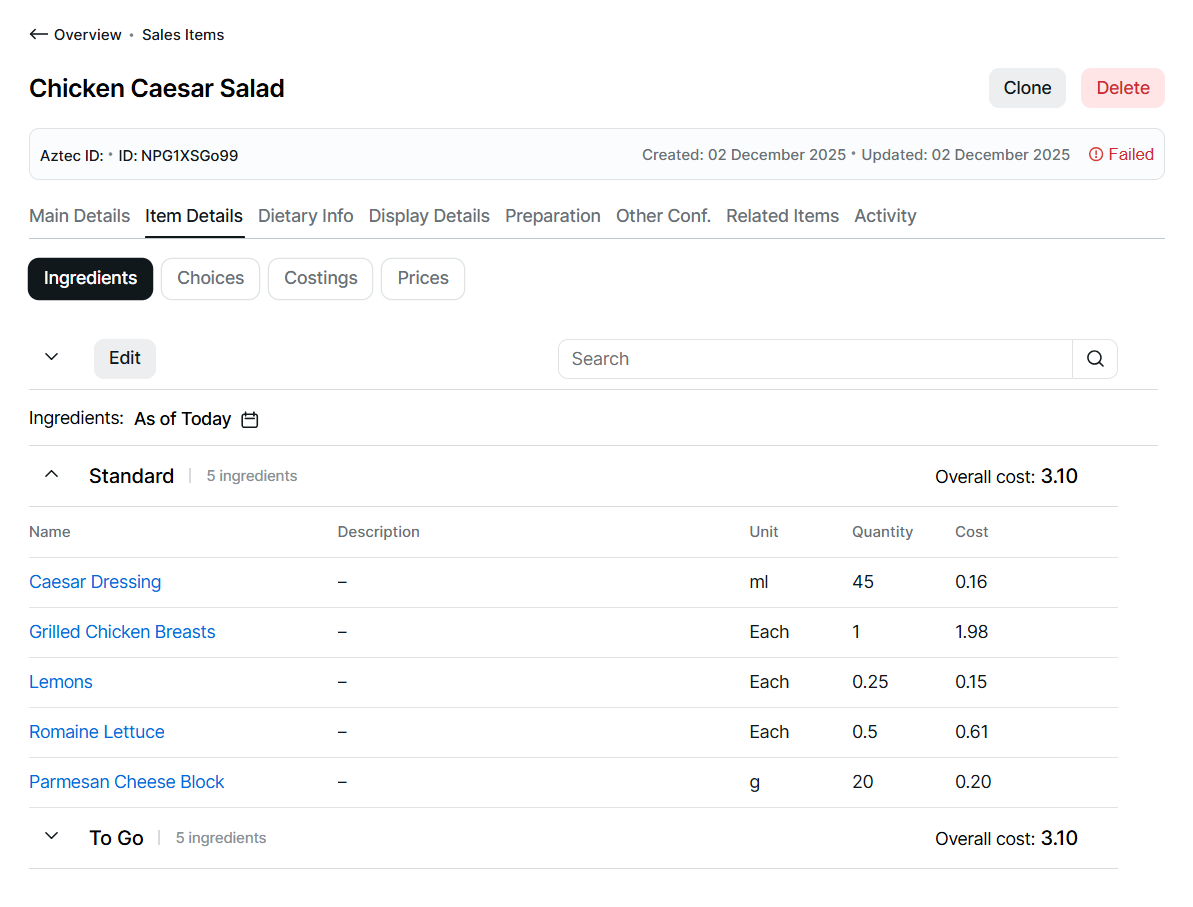Go to the Preparation tab
This screenshot has height=907, width=1193.
click(552, 216)
